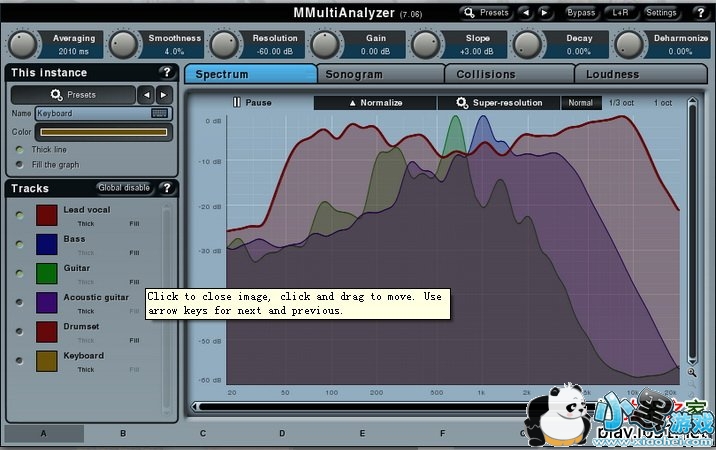Click the Slope knob
Image resolution: width=716 pixels, height=450 pixels.
point(426,44)
